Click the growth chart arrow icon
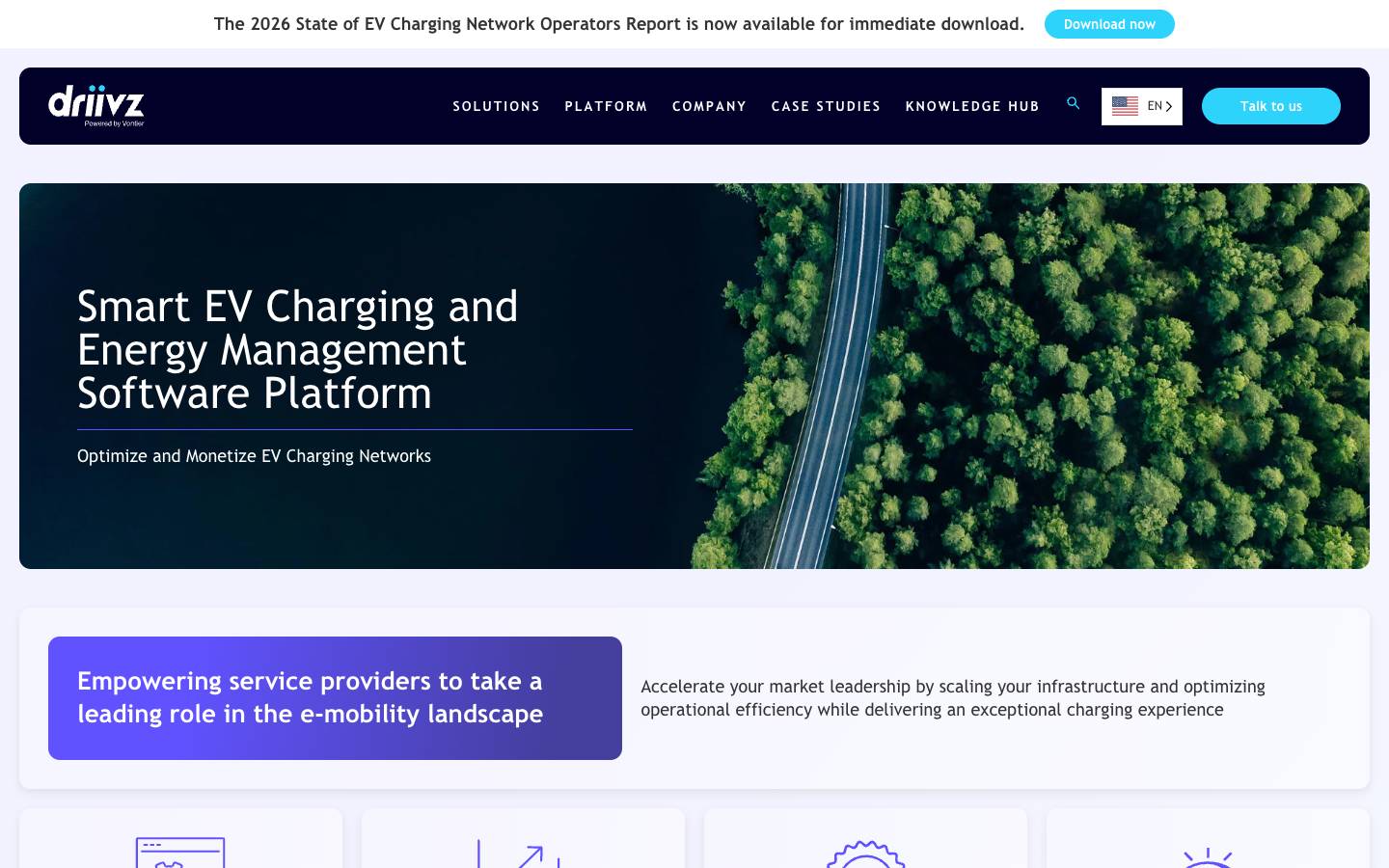Image resolution: width=1389 pixels, height=868 pixels. click(x=521, y=854)
